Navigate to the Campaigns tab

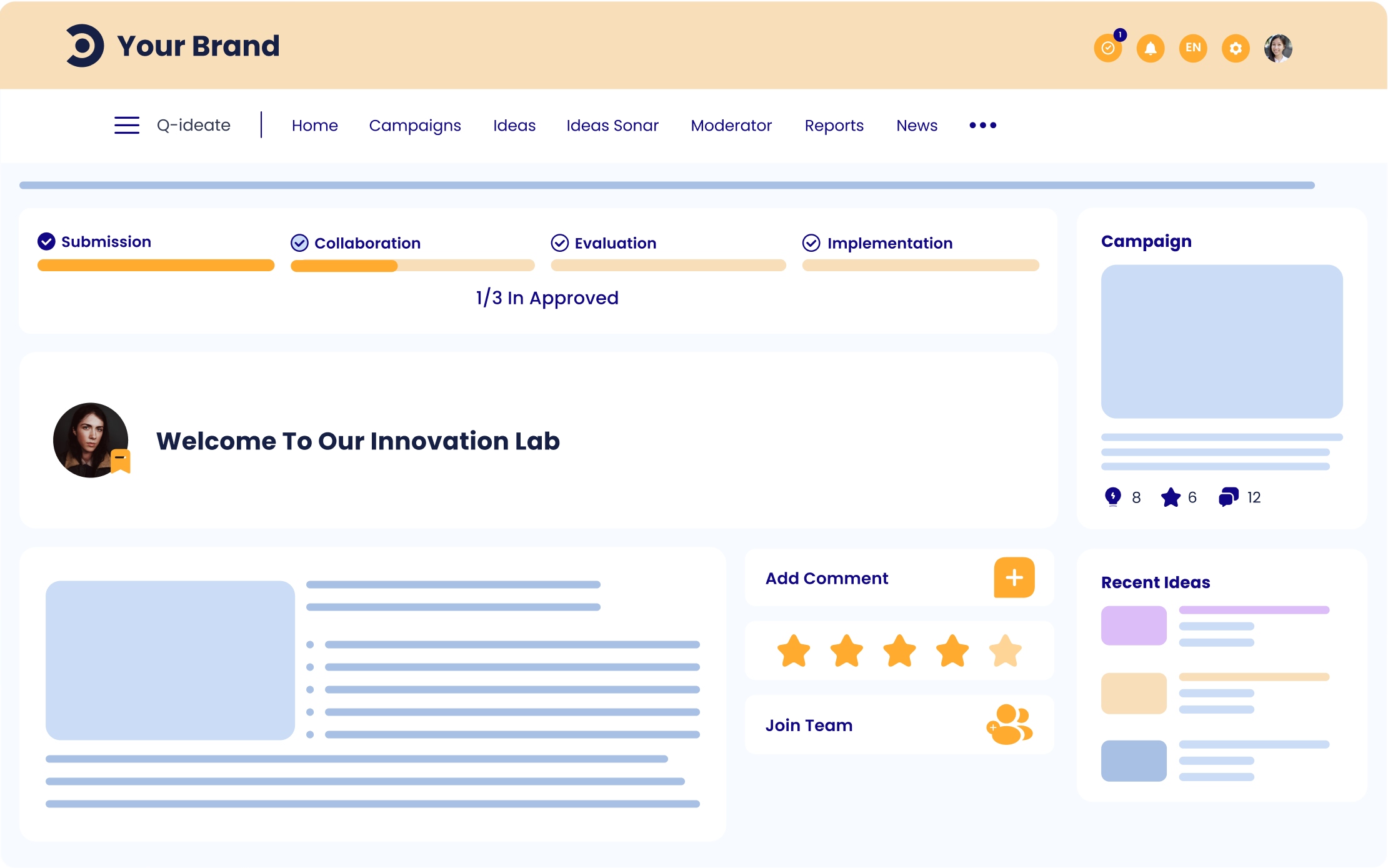pos(414,125)
